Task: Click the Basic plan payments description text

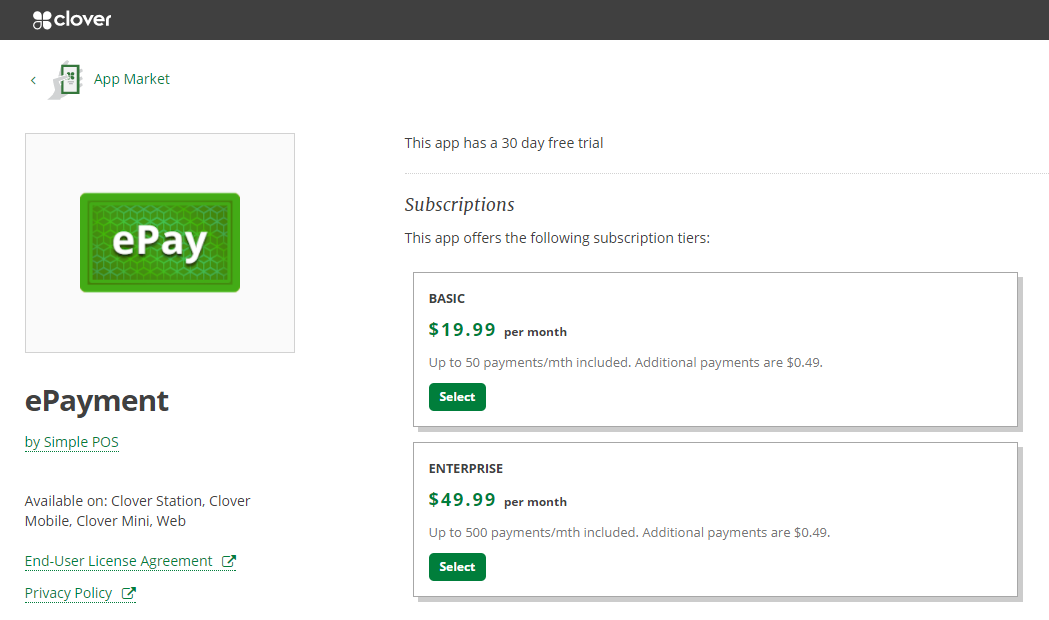Action: click(626, 363)
